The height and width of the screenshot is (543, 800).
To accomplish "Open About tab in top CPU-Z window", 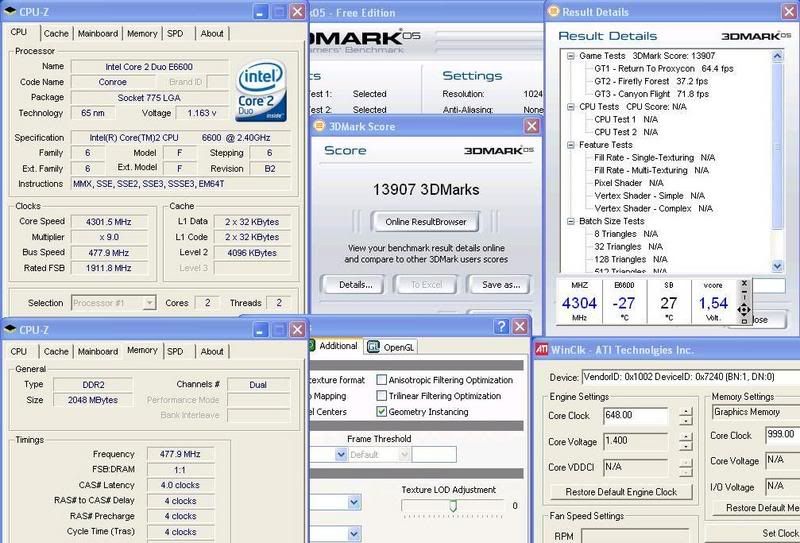I will point(212,34).
